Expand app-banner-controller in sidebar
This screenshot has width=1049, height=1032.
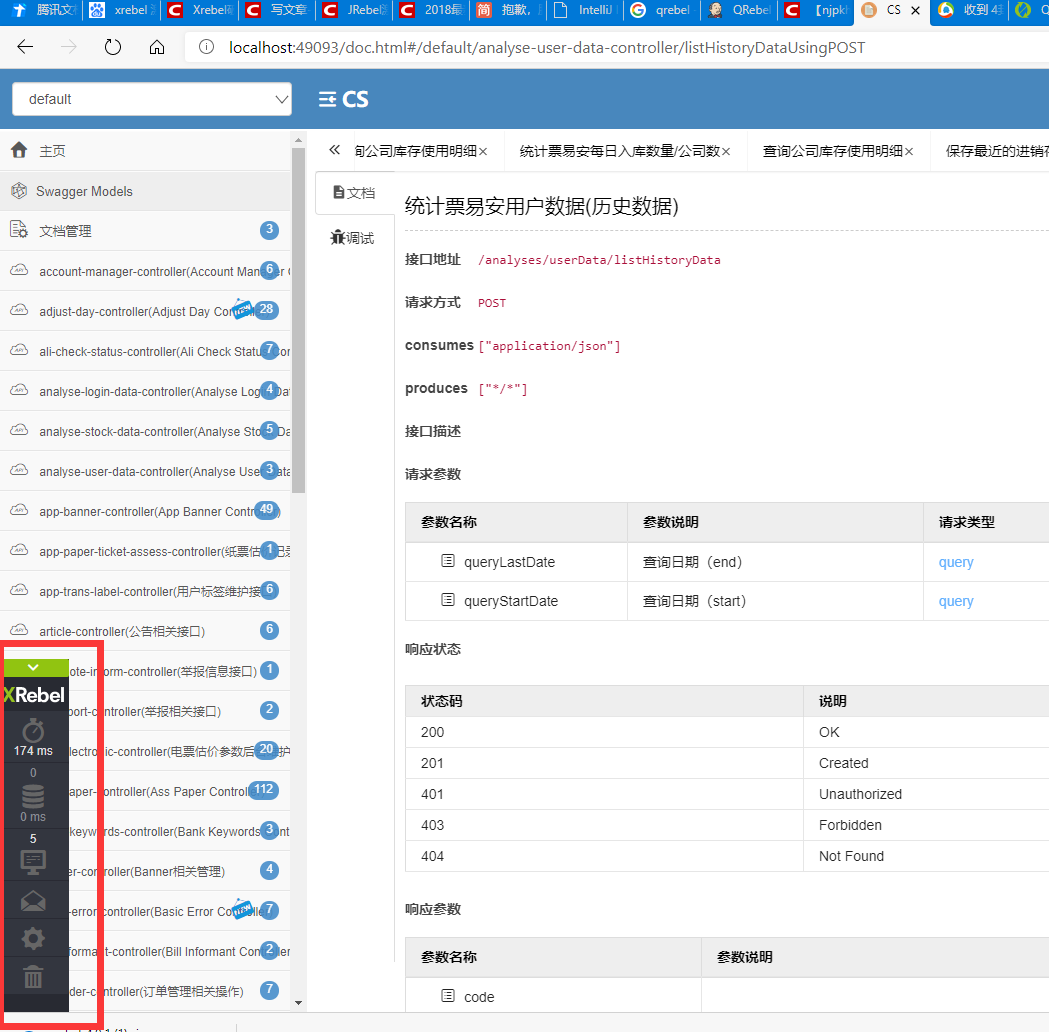146,511
